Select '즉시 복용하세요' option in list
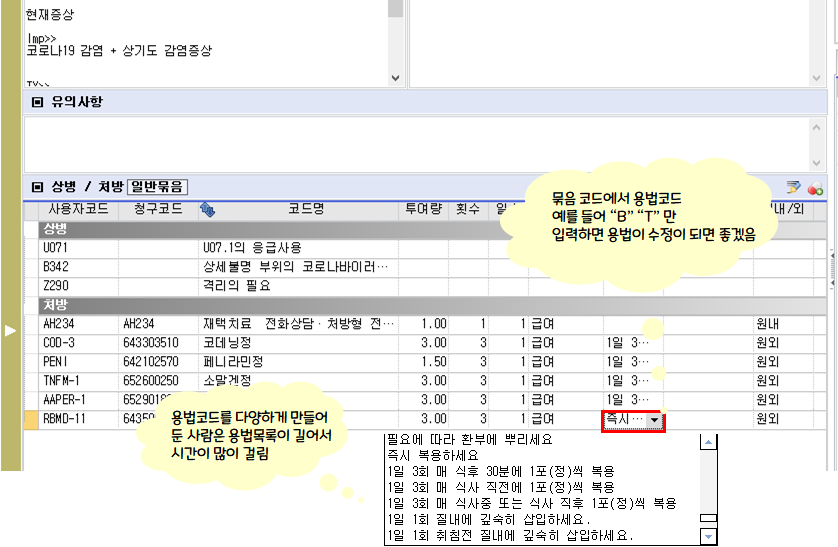 (433, 456)
